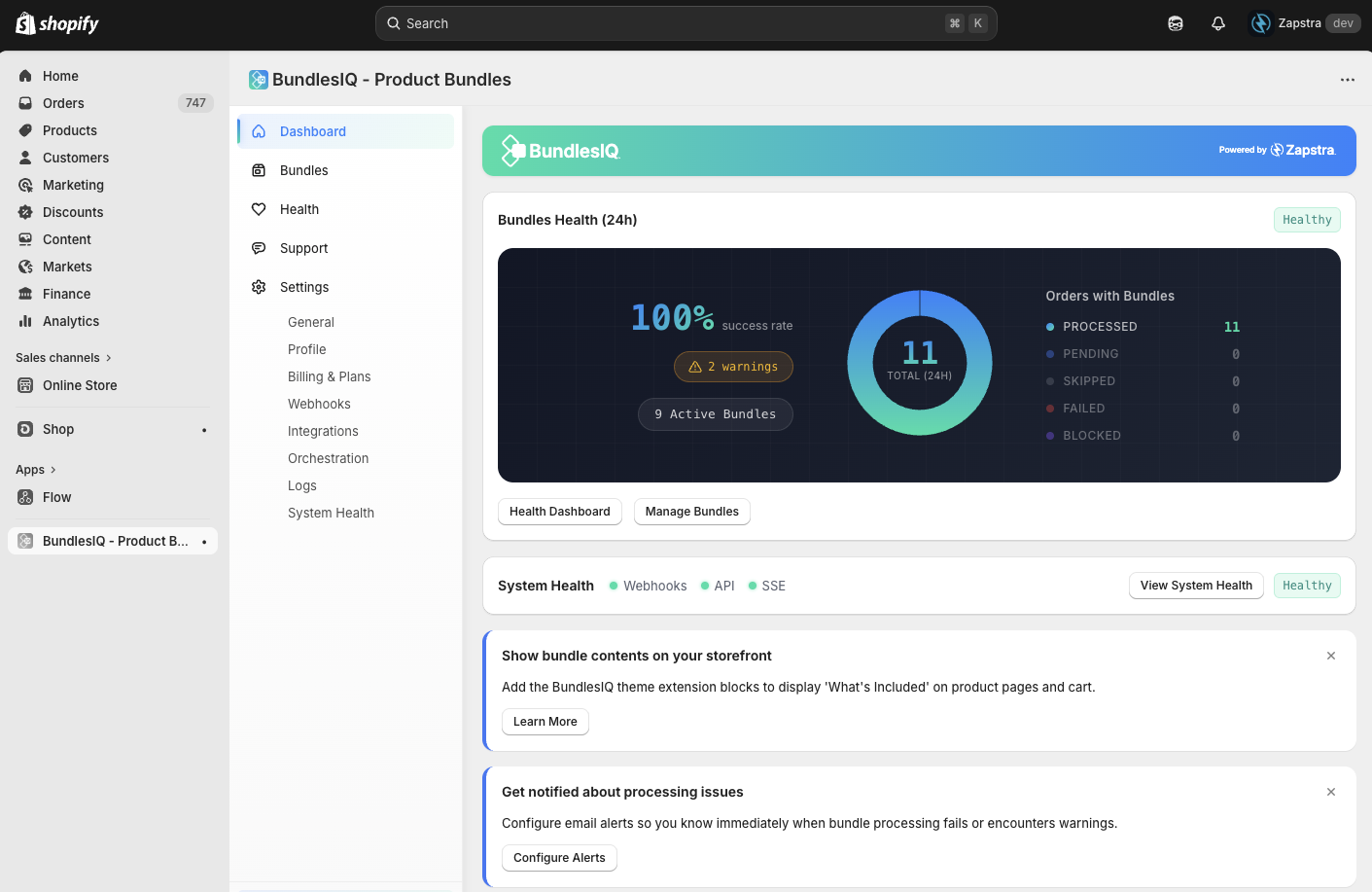This screenshot has height=892, width=1372.
Task: Open the Health page via its heart icon
Action: pos(259,209)
